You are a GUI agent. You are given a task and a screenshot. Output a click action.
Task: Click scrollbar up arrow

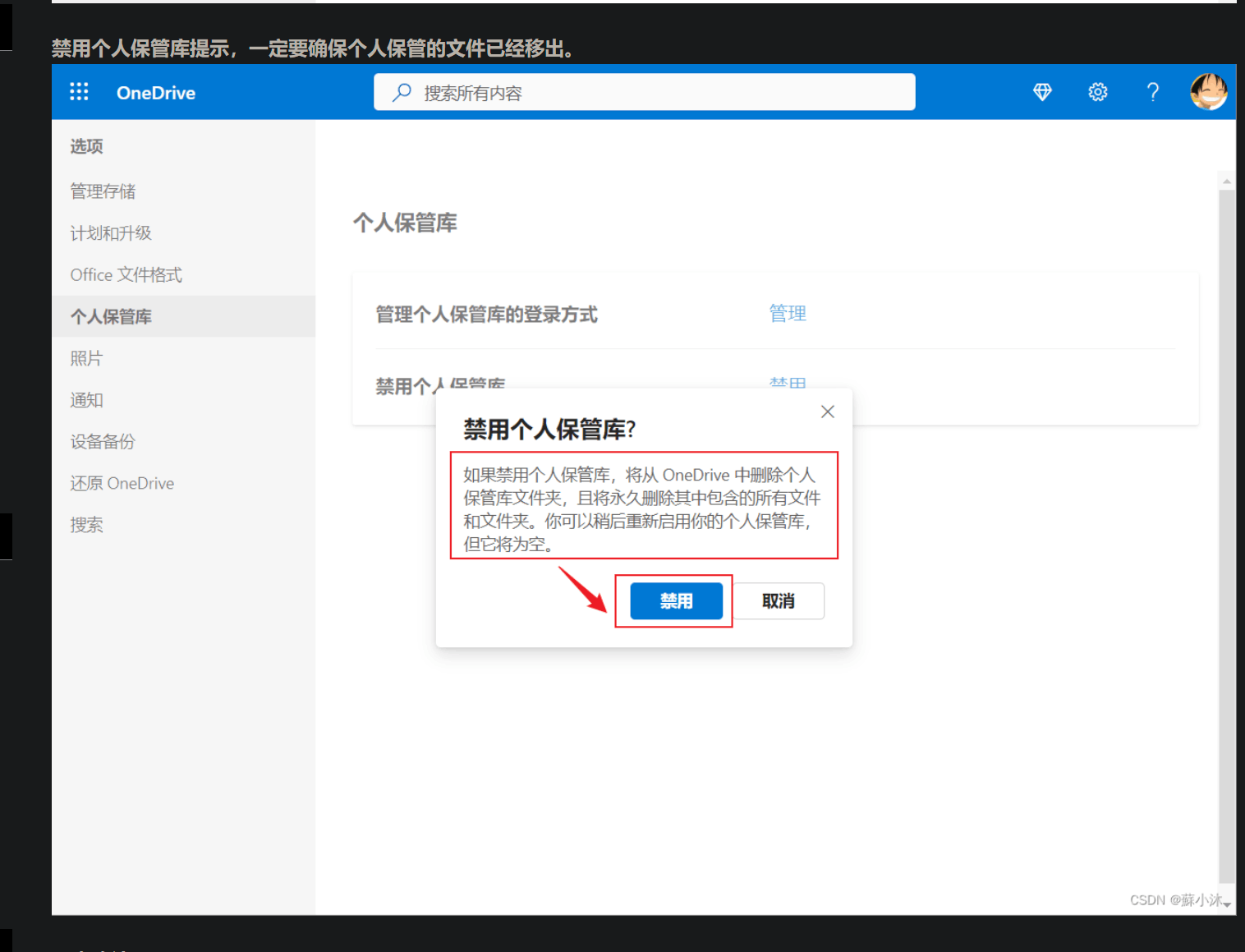pos(1227,181)
